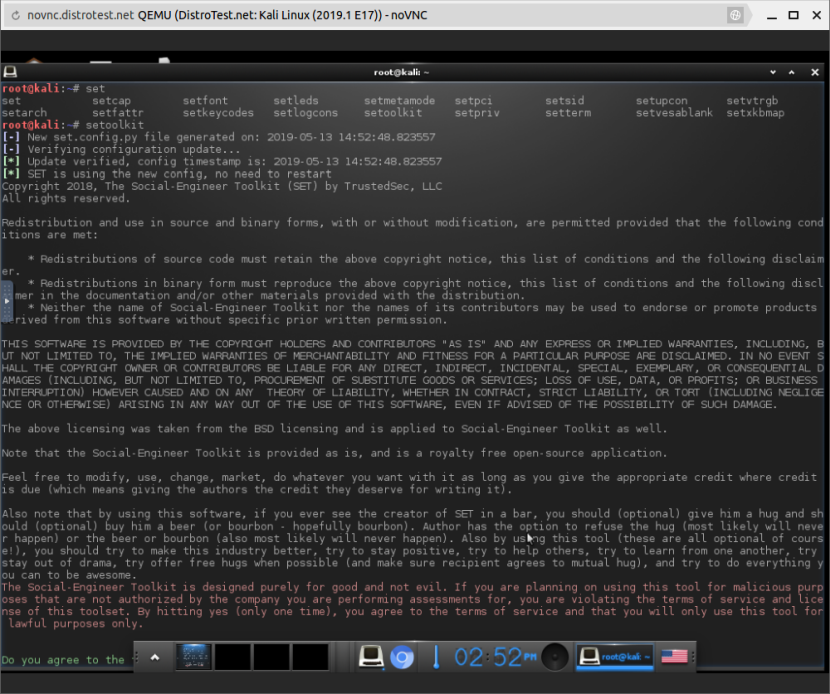Click the 'root@kali:~# setoolkit' command line

point(73,125)
